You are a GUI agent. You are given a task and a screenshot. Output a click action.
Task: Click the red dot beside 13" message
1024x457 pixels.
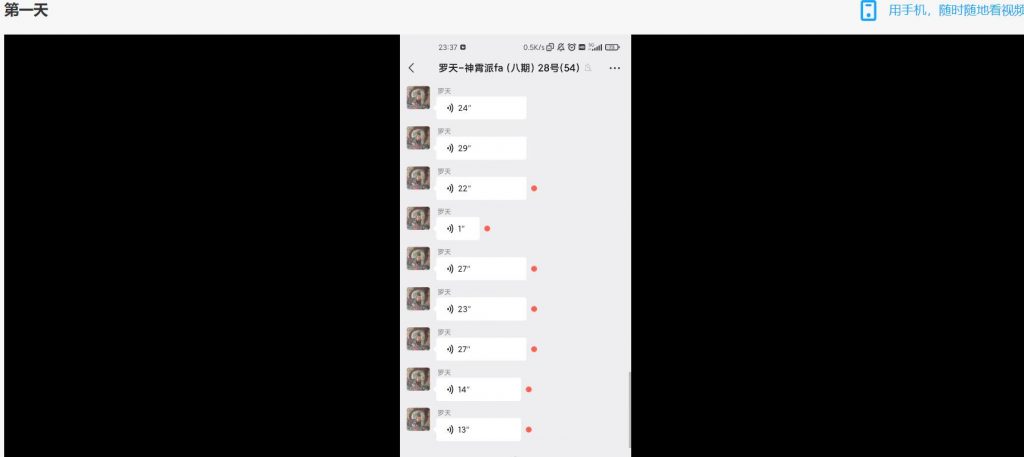pyautogui.click(x=528, y=430)
